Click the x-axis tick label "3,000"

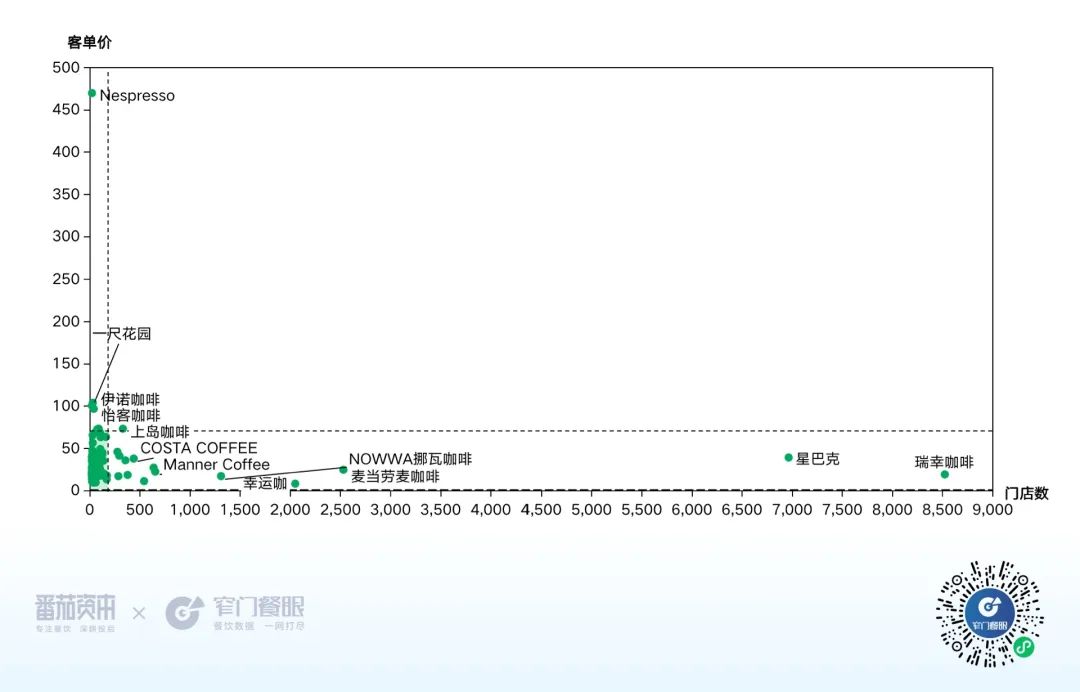coord(391,510)
